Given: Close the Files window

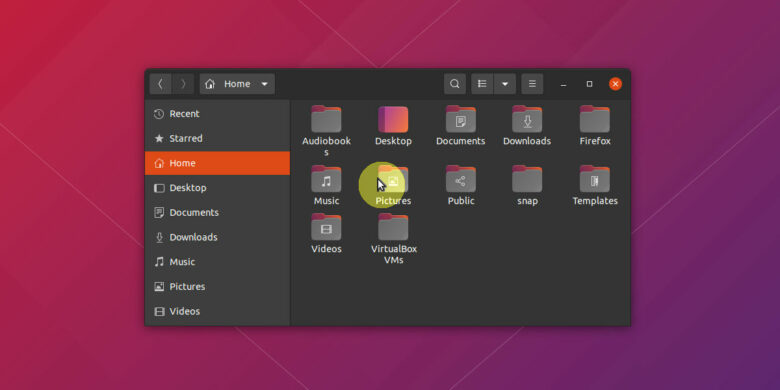Looking at the screenshot, I should click(x=615, y=84).
